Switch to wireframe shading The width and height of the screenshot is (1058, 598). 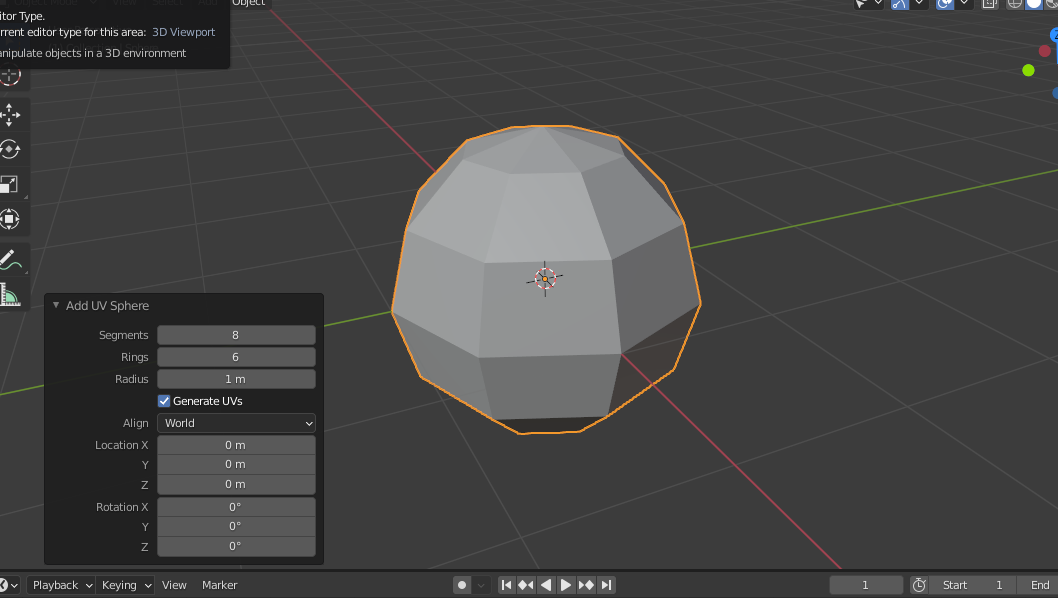click(x=1014, y=4)
